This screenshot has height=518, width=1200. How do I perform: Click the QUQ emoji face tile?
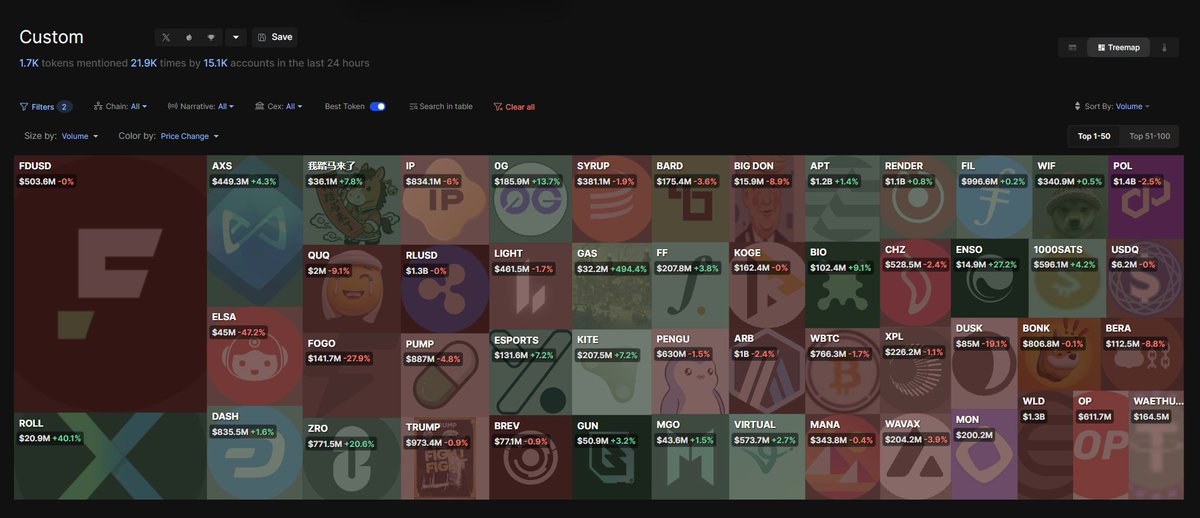point(352,288)
